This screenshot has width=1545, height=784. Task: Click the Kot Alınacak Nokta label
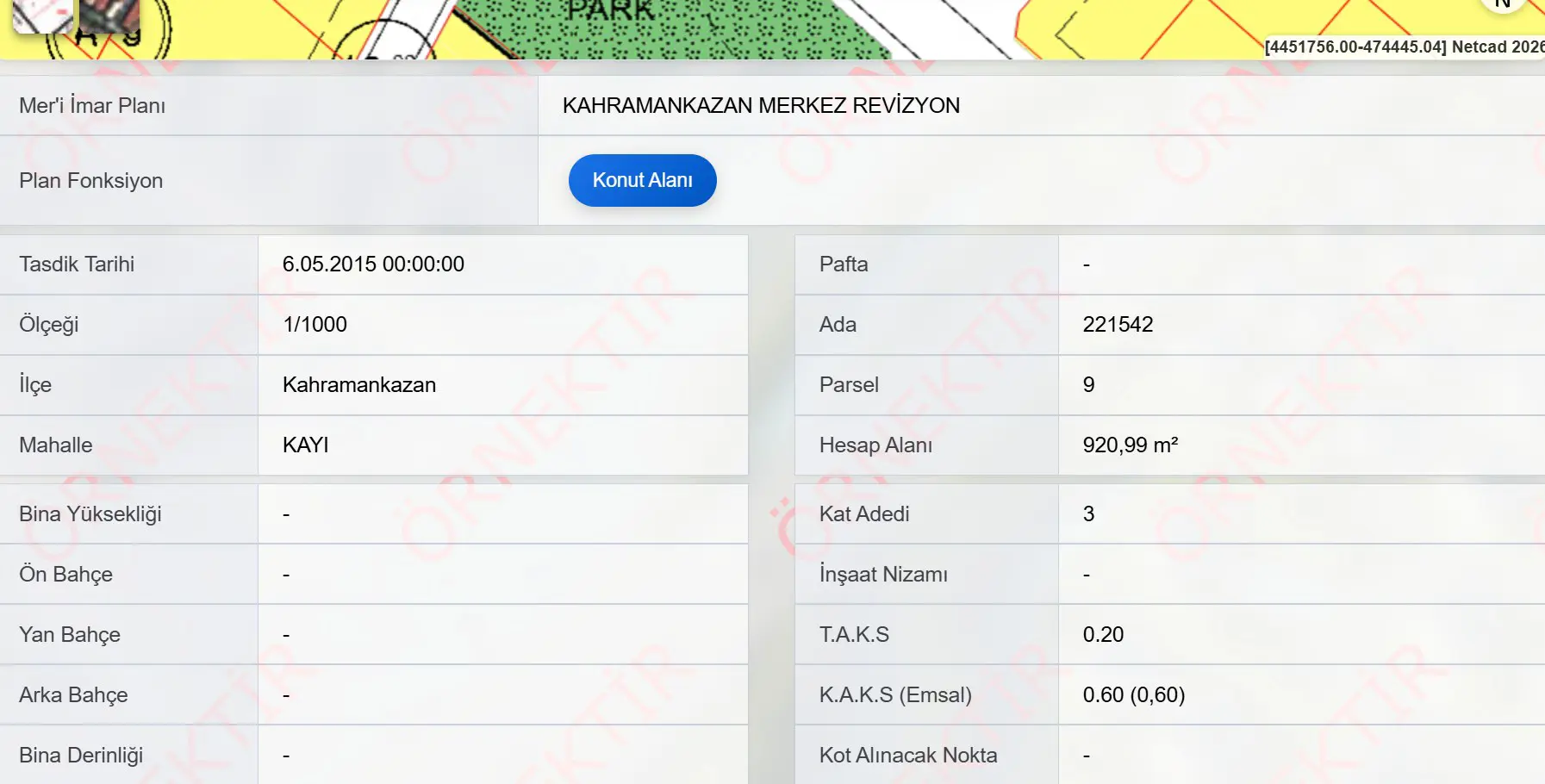tap(908, 755)
